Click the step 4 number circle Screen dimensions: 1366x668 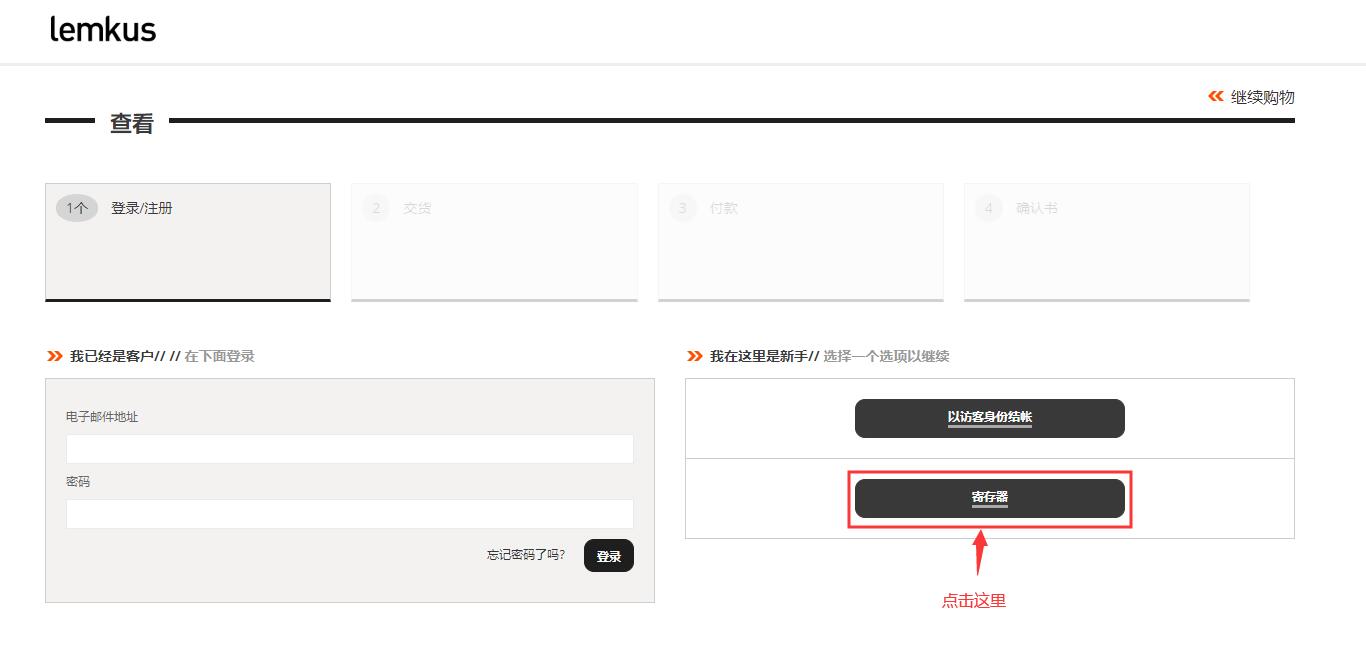click(x=989, y=208)
